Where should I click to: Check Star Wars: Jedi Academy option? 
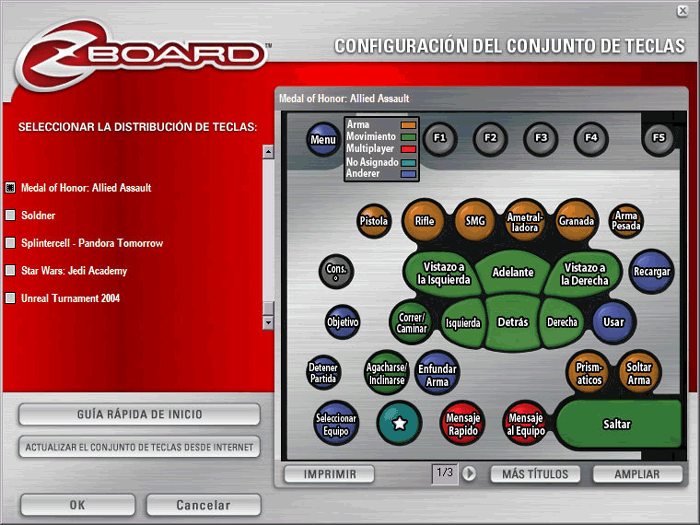click(10, 271)
